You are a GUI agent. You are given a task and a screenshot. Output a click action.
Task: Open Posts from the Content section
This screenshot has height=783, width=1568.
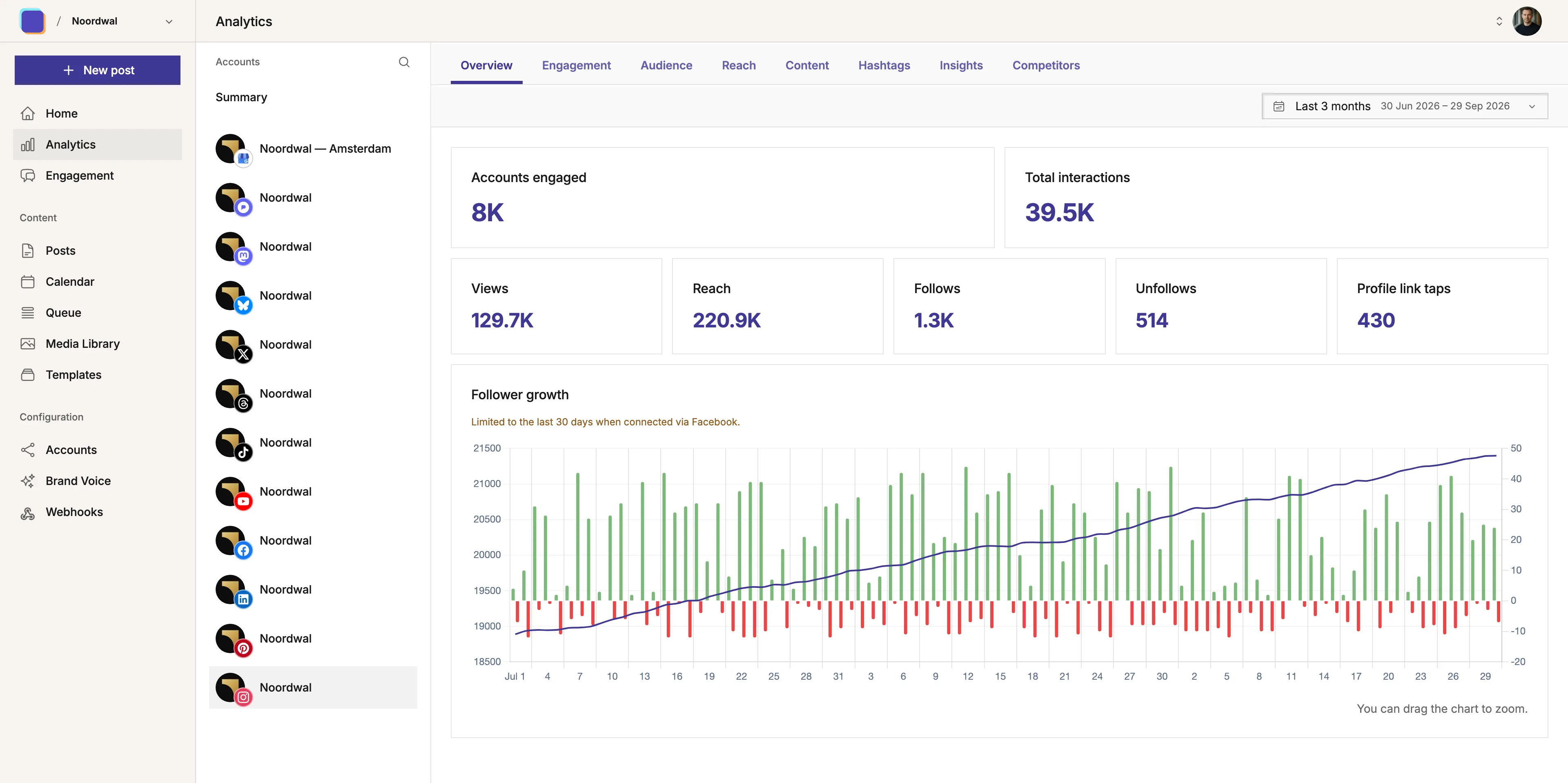coord(98,250)
